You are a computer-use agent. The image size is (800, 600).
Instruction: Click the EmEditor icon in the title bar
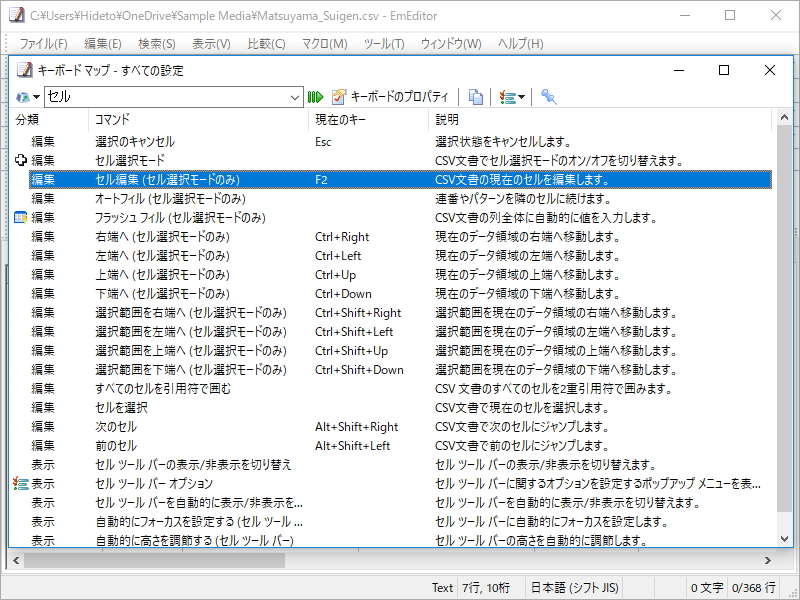[14, 15]
